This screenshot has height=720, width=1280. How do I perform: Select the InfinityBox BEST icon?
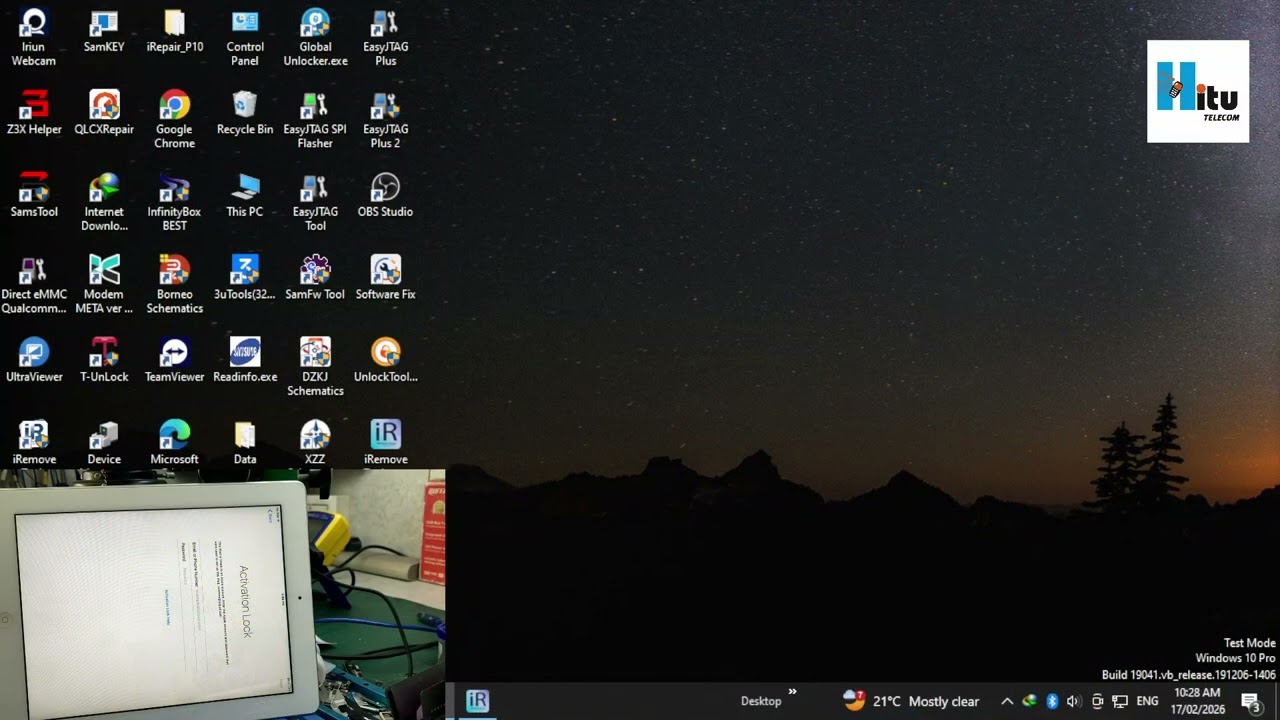[x=174, y=203]
